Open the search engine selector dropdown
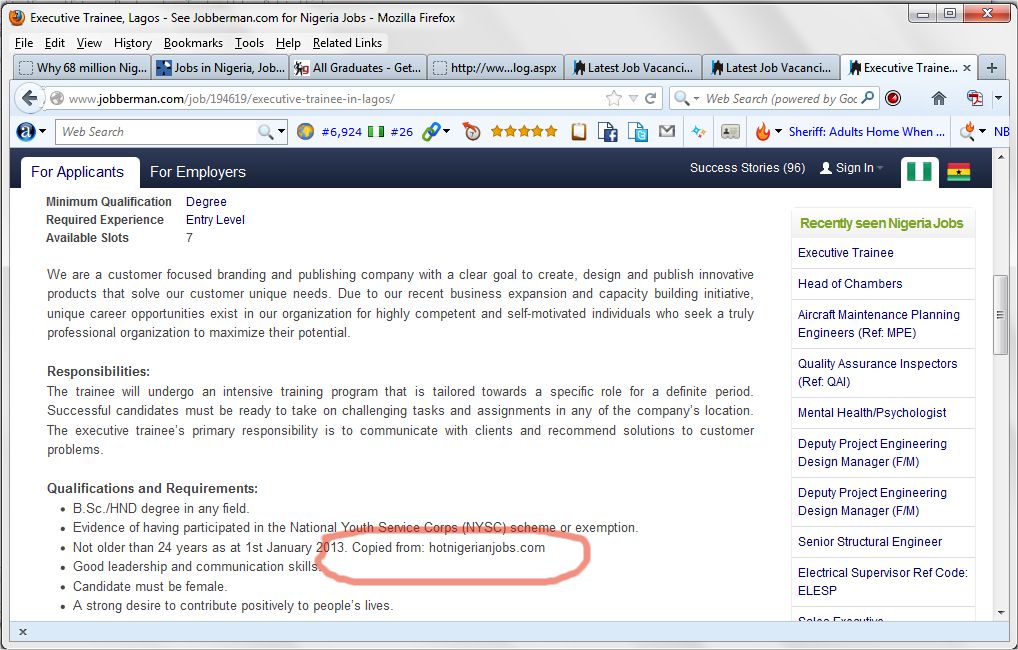This screenshot has height=650, width=1018. (x=685, y=99)
